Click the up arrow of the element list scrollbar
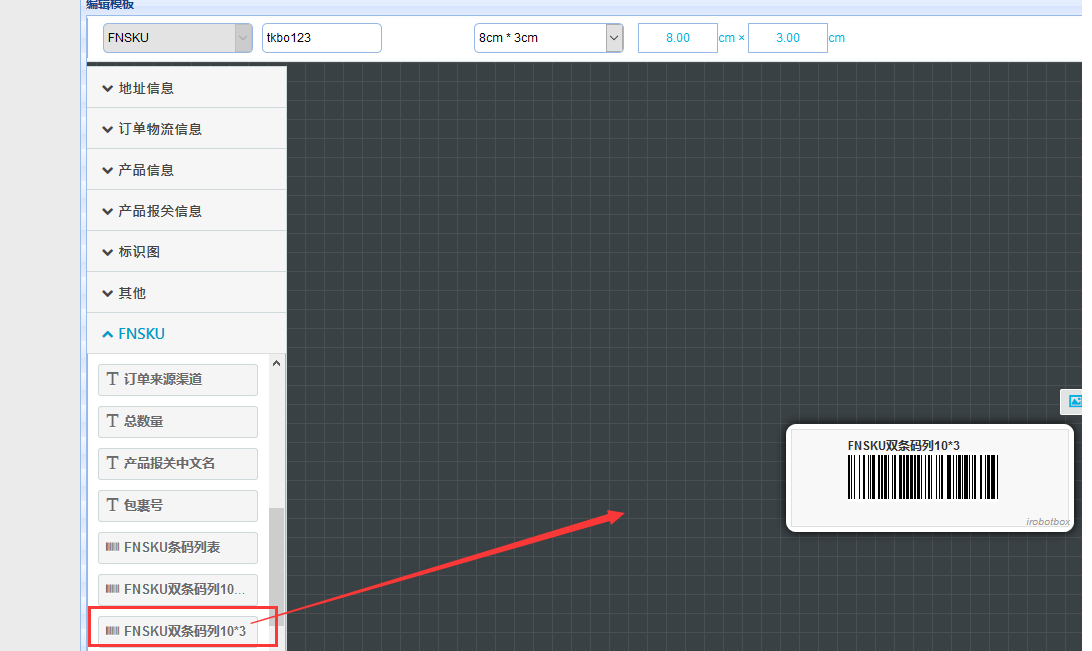Image resolution: width=1092 pixels, height=651 pixels. click(276, 363)
